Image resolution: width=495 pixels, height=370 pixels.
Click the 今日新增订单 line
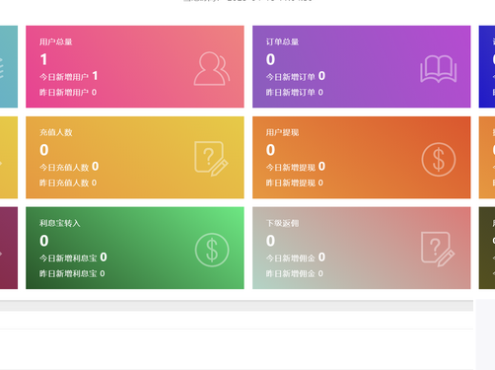click(295, 76)
